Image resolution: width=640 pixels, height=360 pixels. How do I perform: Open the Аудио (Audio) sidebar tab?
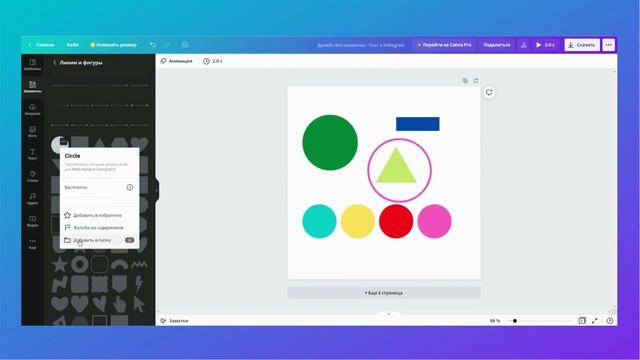click(x=32, y=199)
